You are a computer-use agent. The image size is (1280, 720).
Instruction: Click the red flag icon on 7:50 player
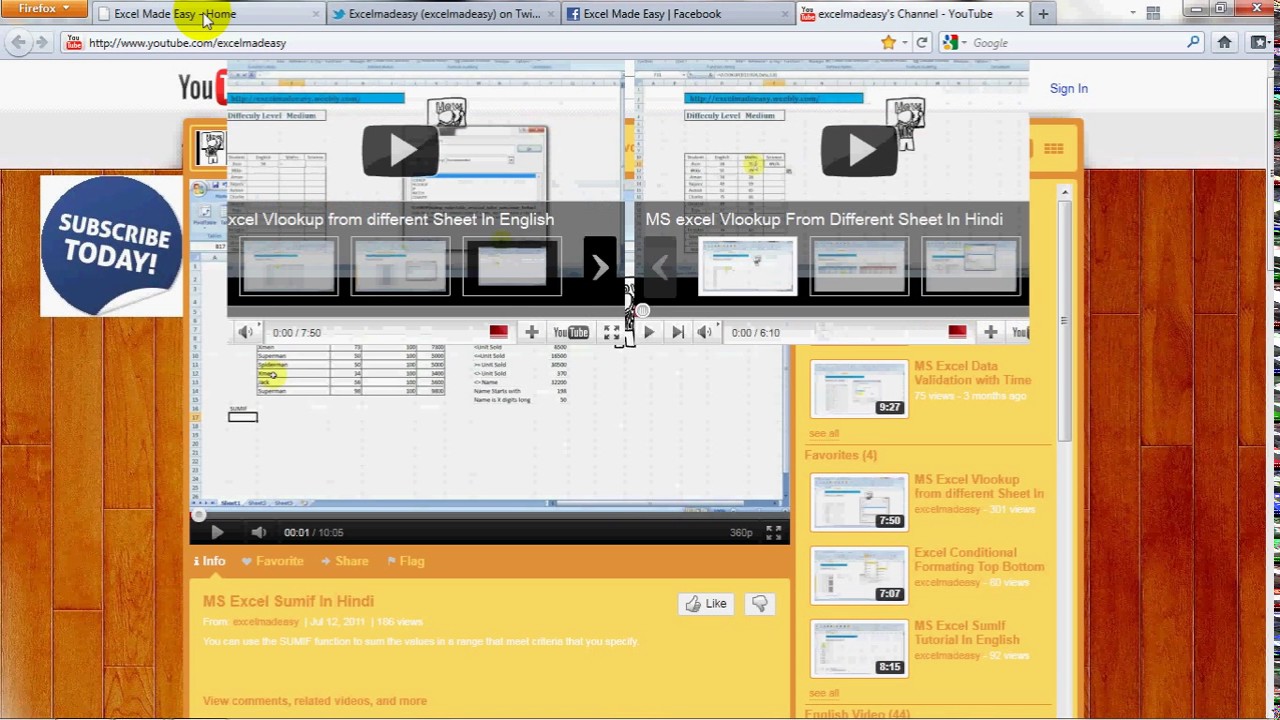pyautogui.click(x=498, y=332)
